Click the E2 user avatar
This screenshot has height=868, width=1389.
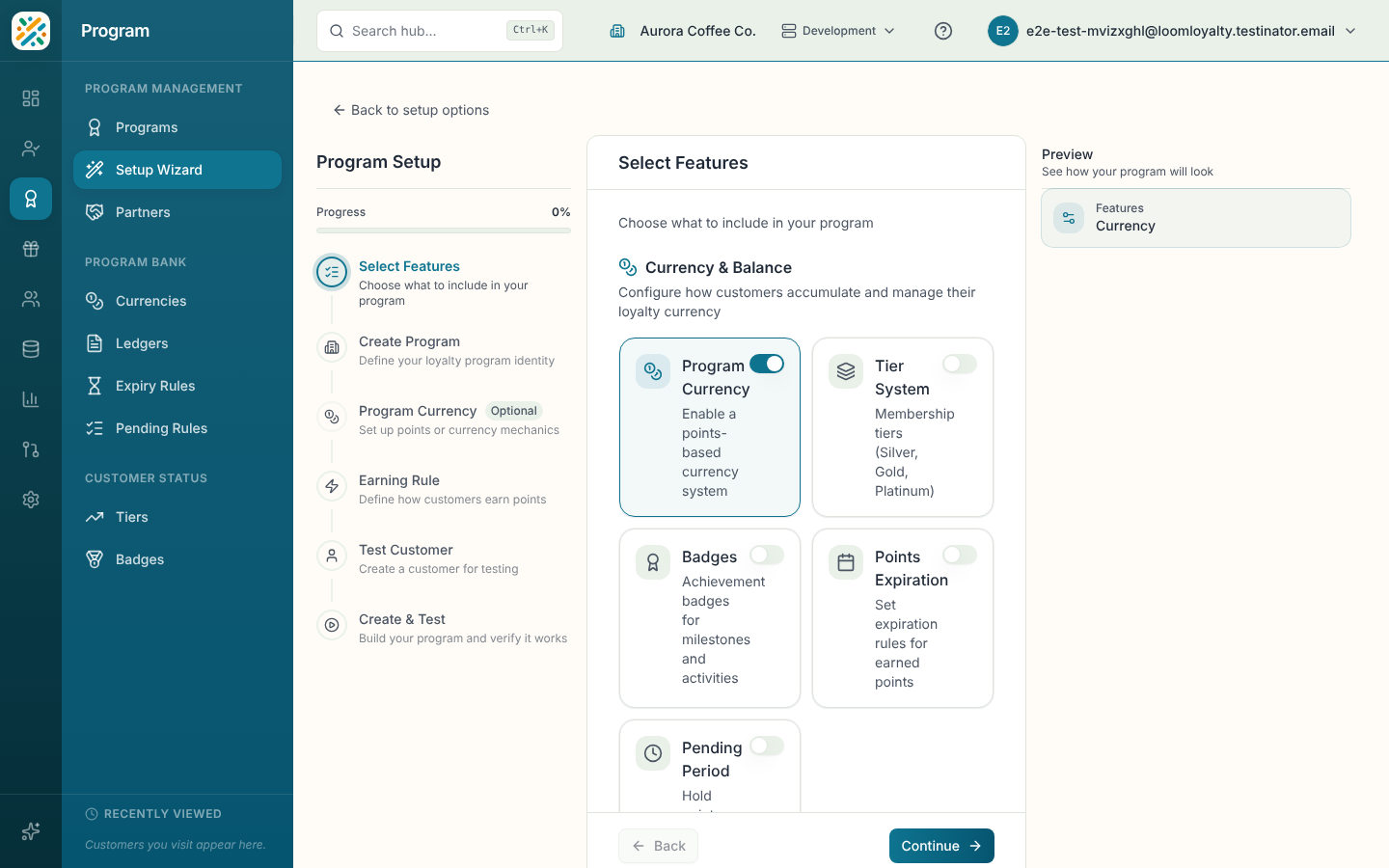1003,31
